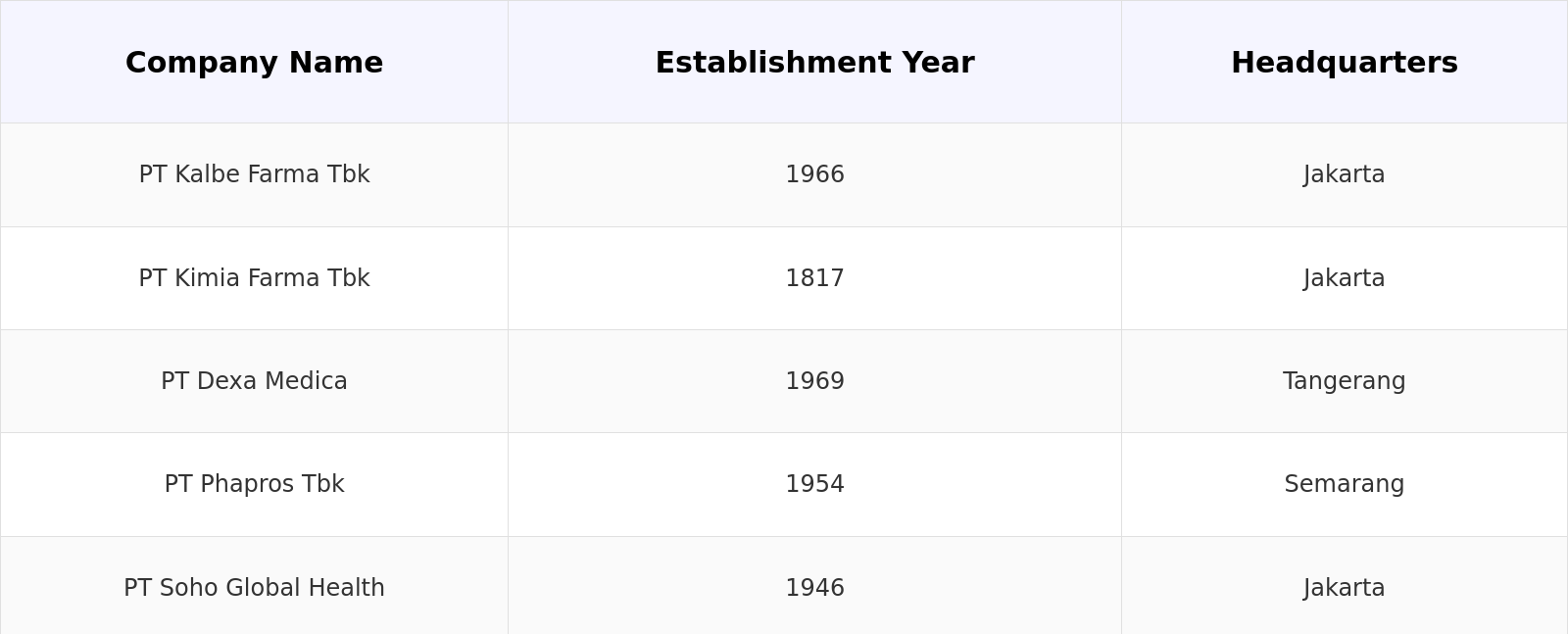Screen dimensions: 1568x634
Task: Click the 1817 establishment year cell
Action: (x=814, y=278)
